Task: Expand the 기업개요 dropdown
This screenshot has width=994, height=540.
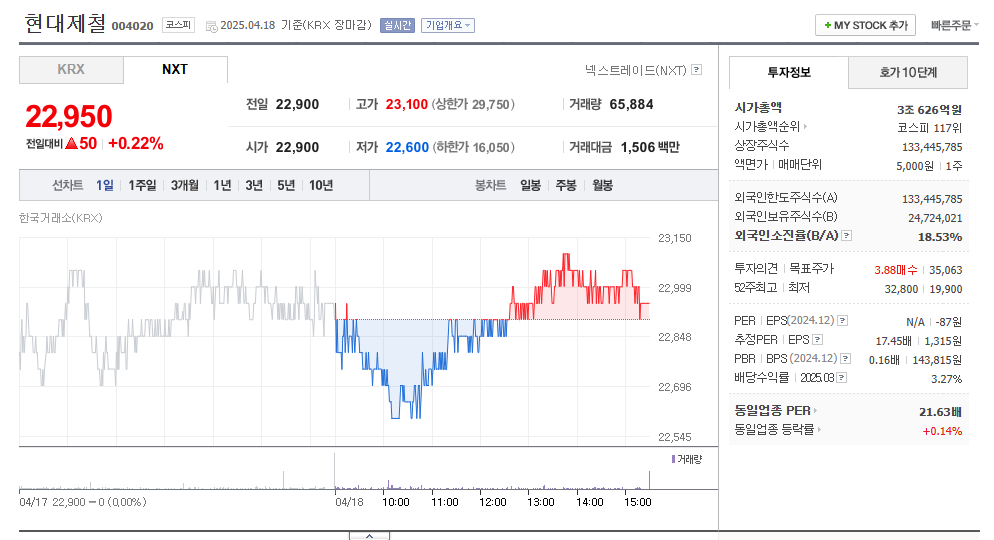Action: pyautogui.click(x=448, y=25)
